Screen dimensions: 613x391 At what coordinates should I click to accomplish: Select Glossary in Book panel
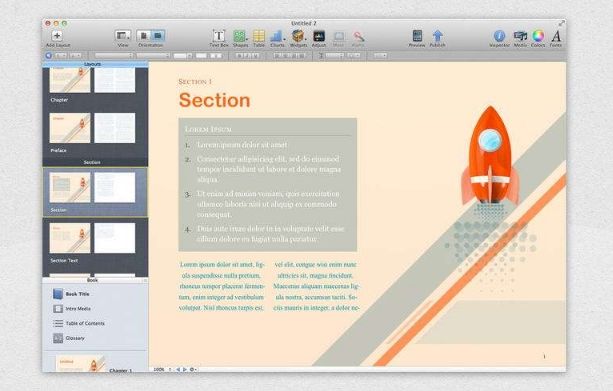click(75, 338)
